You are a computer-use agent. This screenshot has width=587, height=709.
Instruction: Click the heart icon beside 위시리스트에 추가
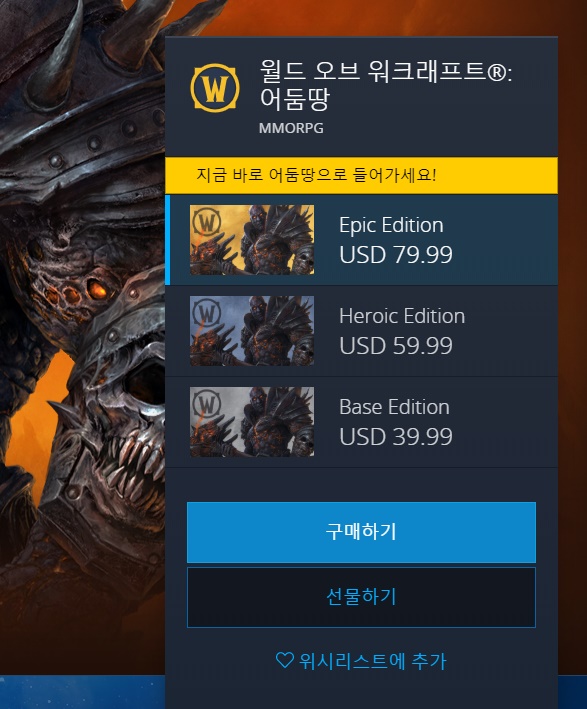284,660
